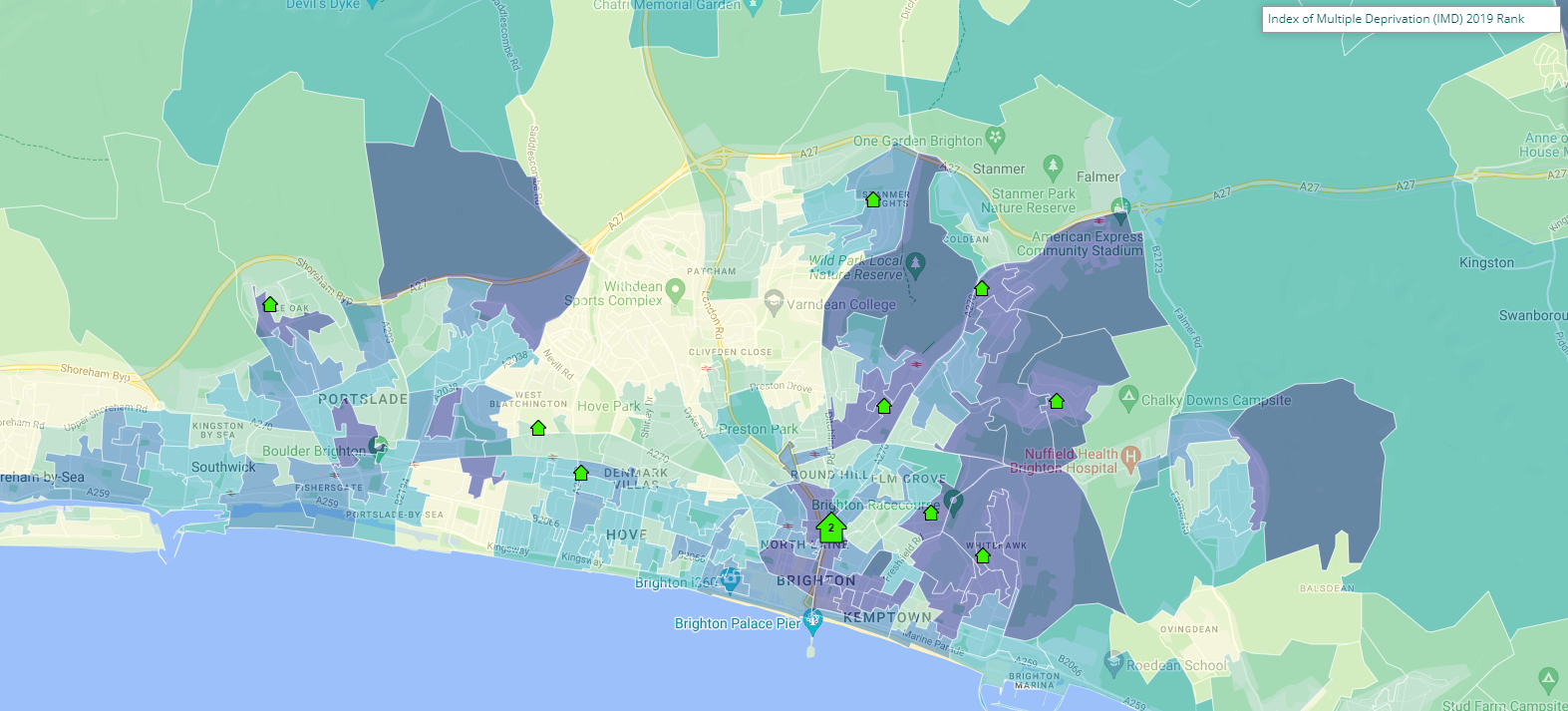
Task: Open the Nuffield Health hospital pin
Action: tap(1129, 459)
